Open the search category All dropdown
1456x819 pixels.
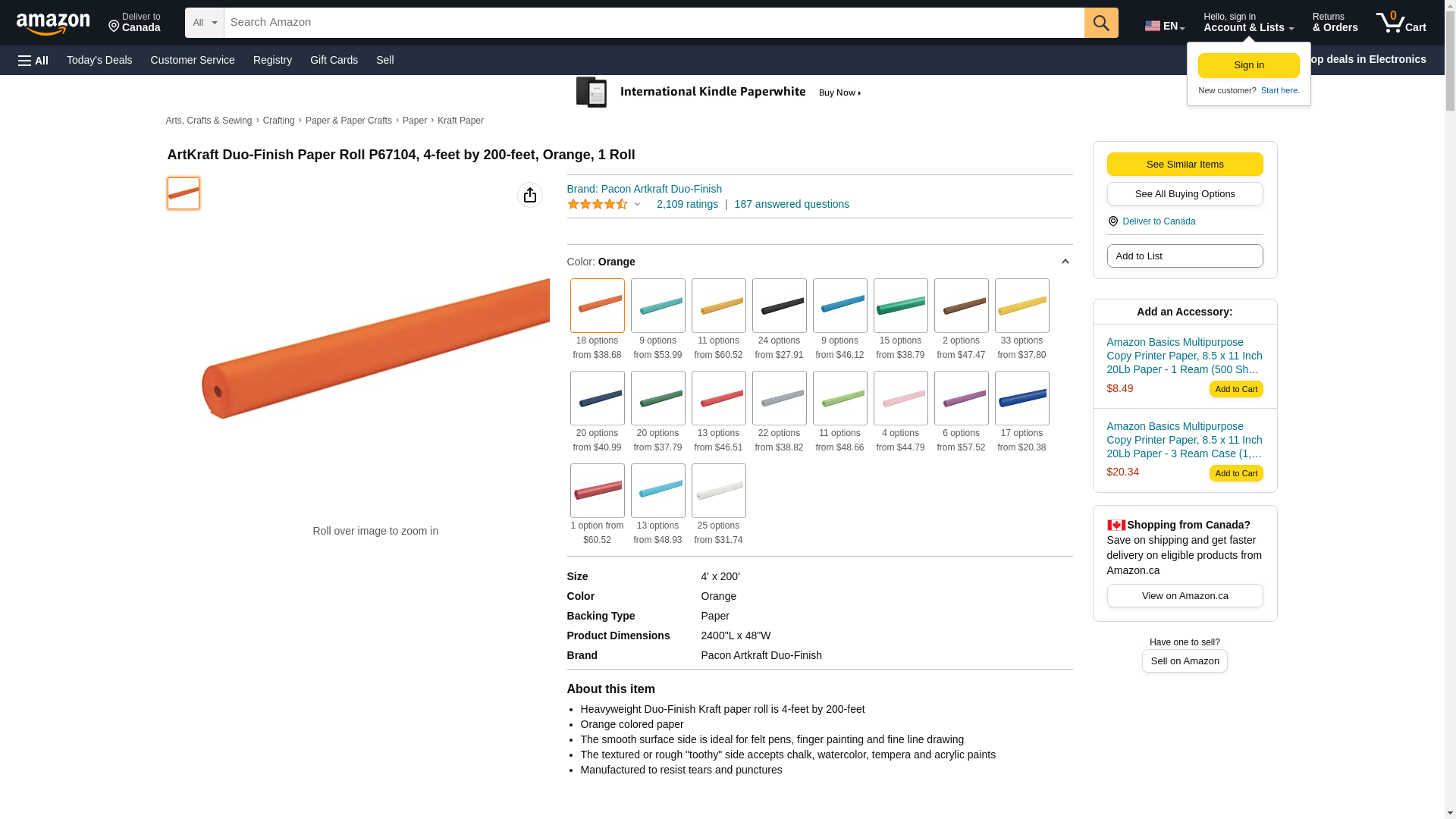click(x=204, y=23)
